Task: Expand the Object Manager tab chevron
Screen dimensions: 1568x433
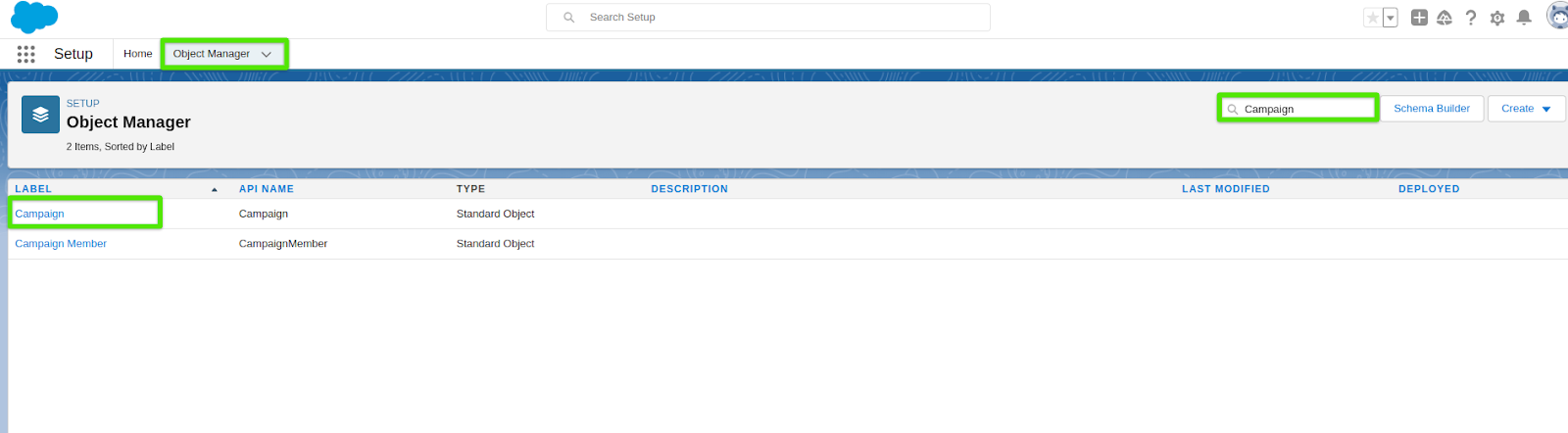Action: pos(267,55)
